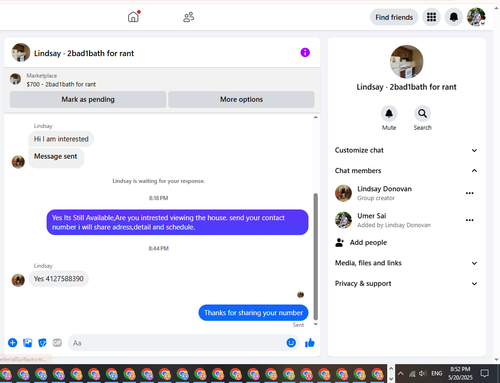Expand Media, files and links section
This screenshot has height=383, width=500.
406,263
